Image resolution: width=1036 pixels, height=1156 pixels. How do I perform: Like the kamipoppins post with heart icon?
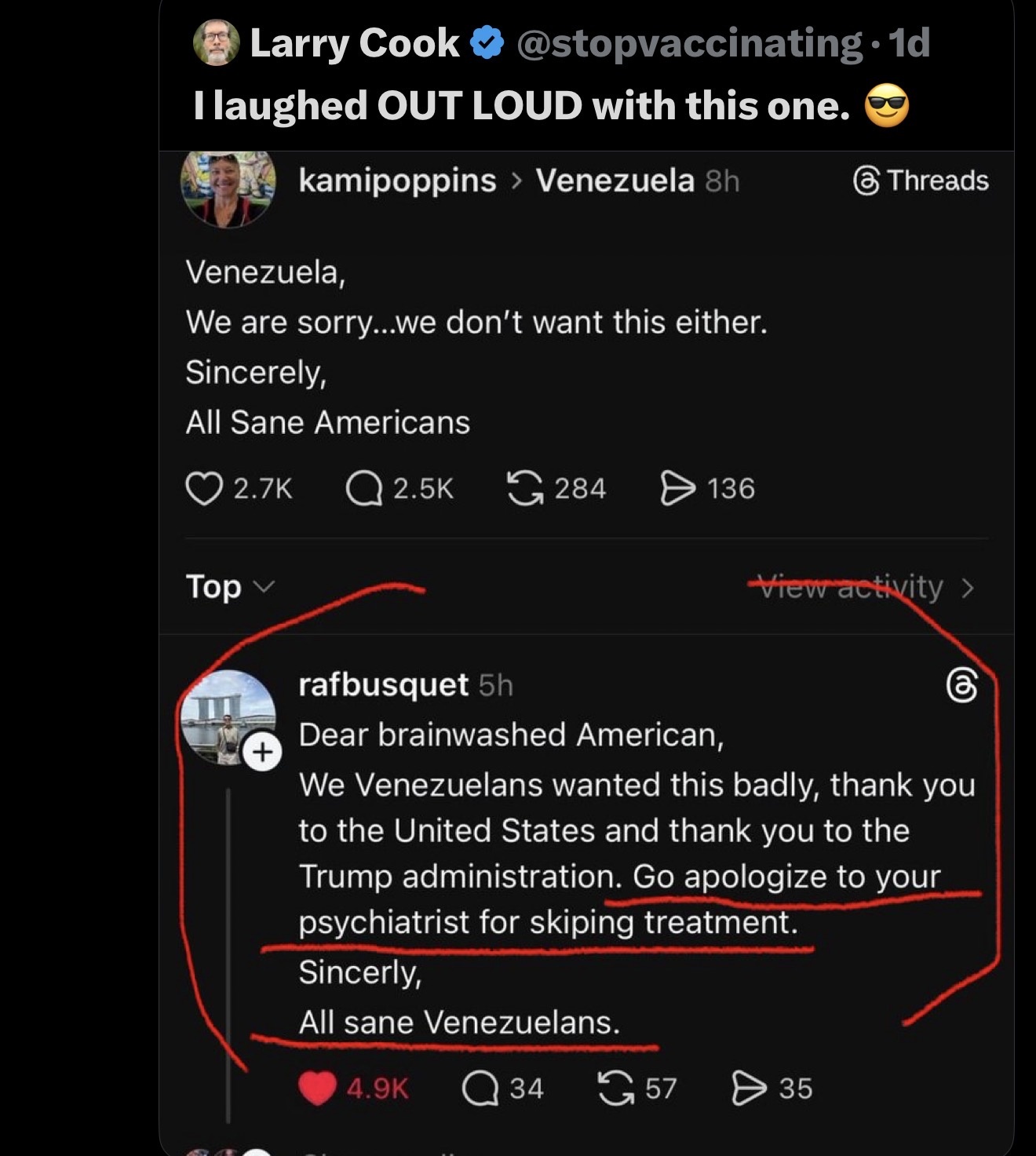coord(203,488)
